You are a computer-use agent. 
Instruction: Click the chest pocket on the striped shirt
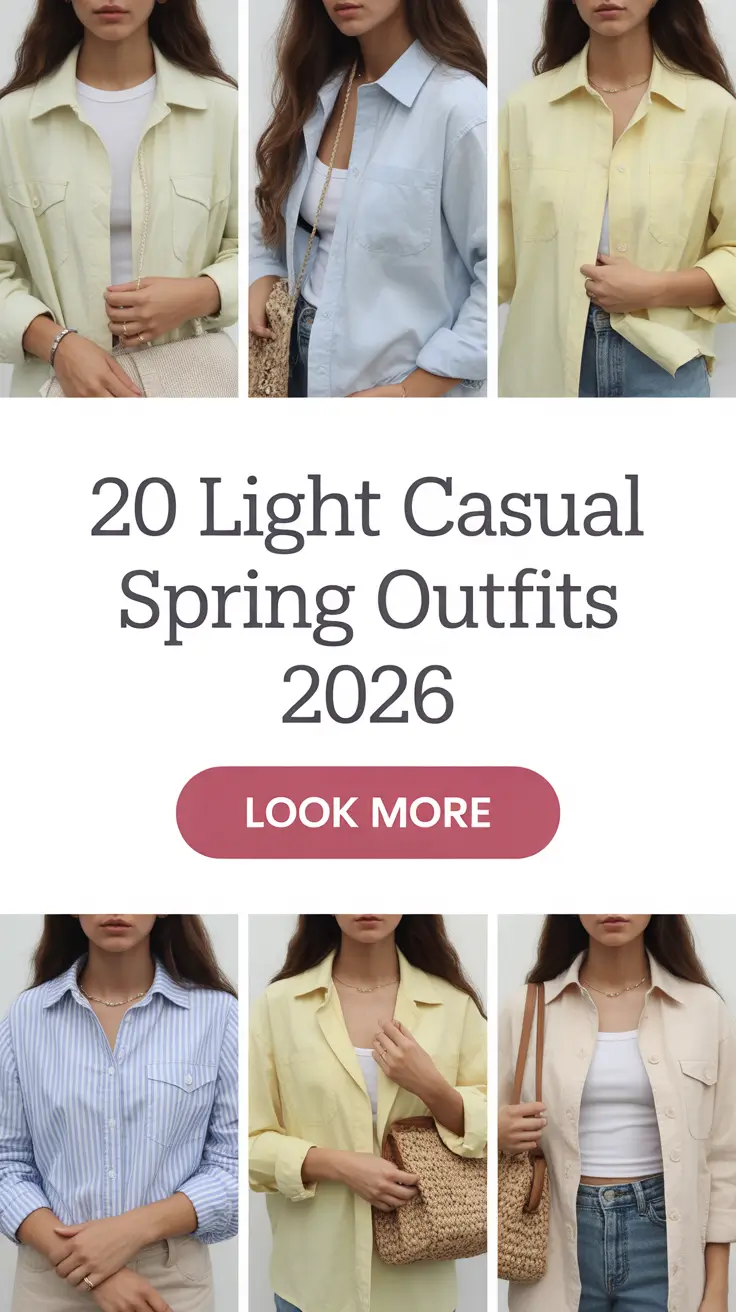click(x=183, y=1100)
